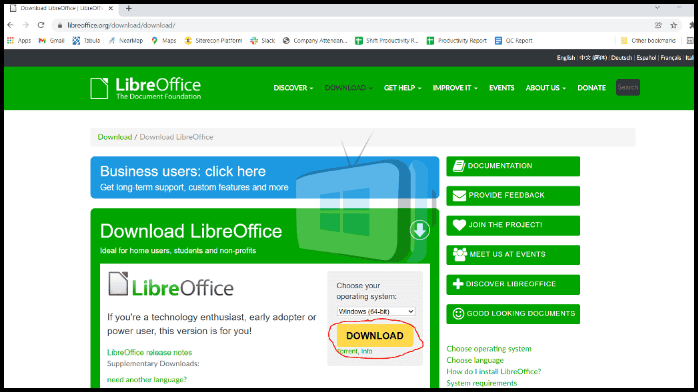Expand the Get Help menu
The width and height of the screenshot is (698, 392).
[x=402, y=88]
